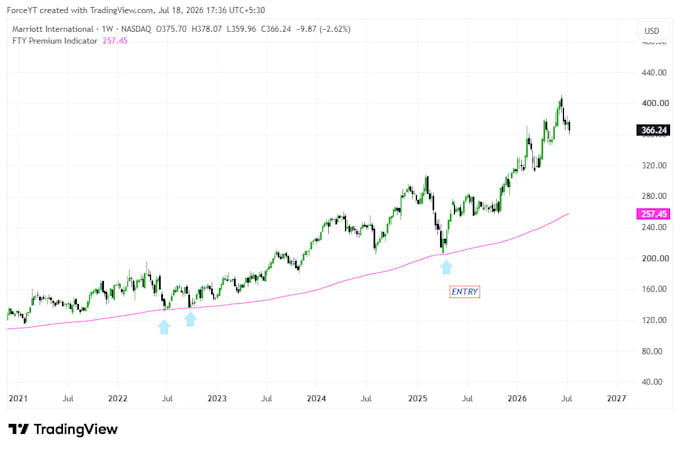Click the 2021 label on time axis
Image resolution: width=680 pixels, height=450 pixels.
(18, 398)
